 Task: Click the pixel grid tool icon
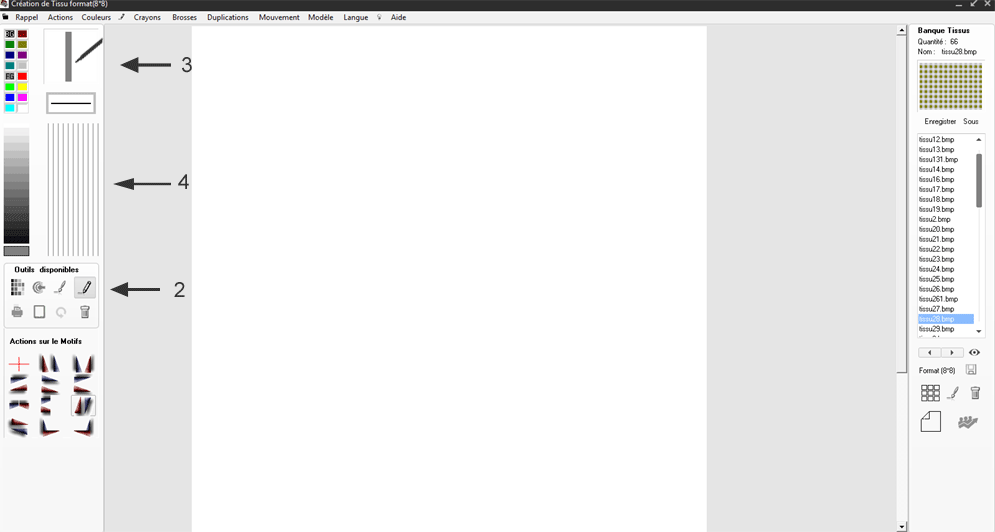pyautogui.click(x=17, y=288)
